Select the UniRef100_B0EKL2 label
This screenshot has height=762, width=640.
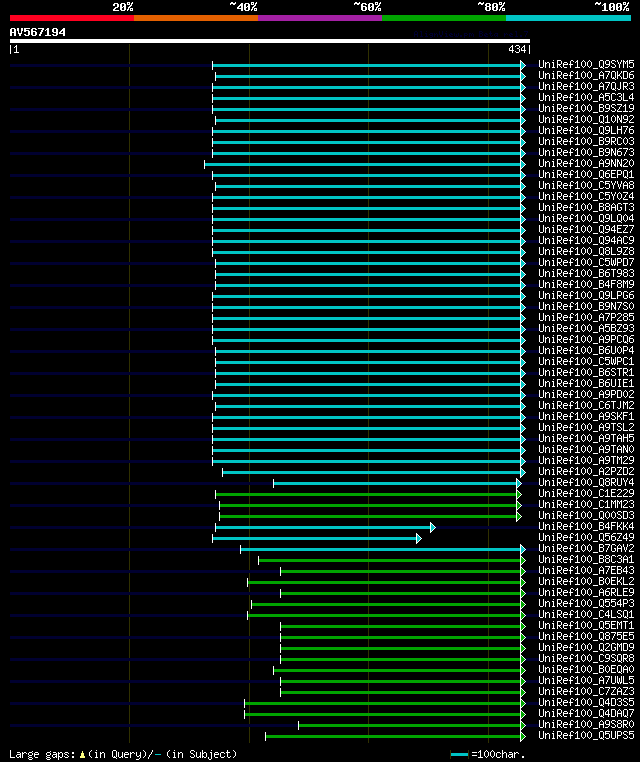(x=586, y=581)
